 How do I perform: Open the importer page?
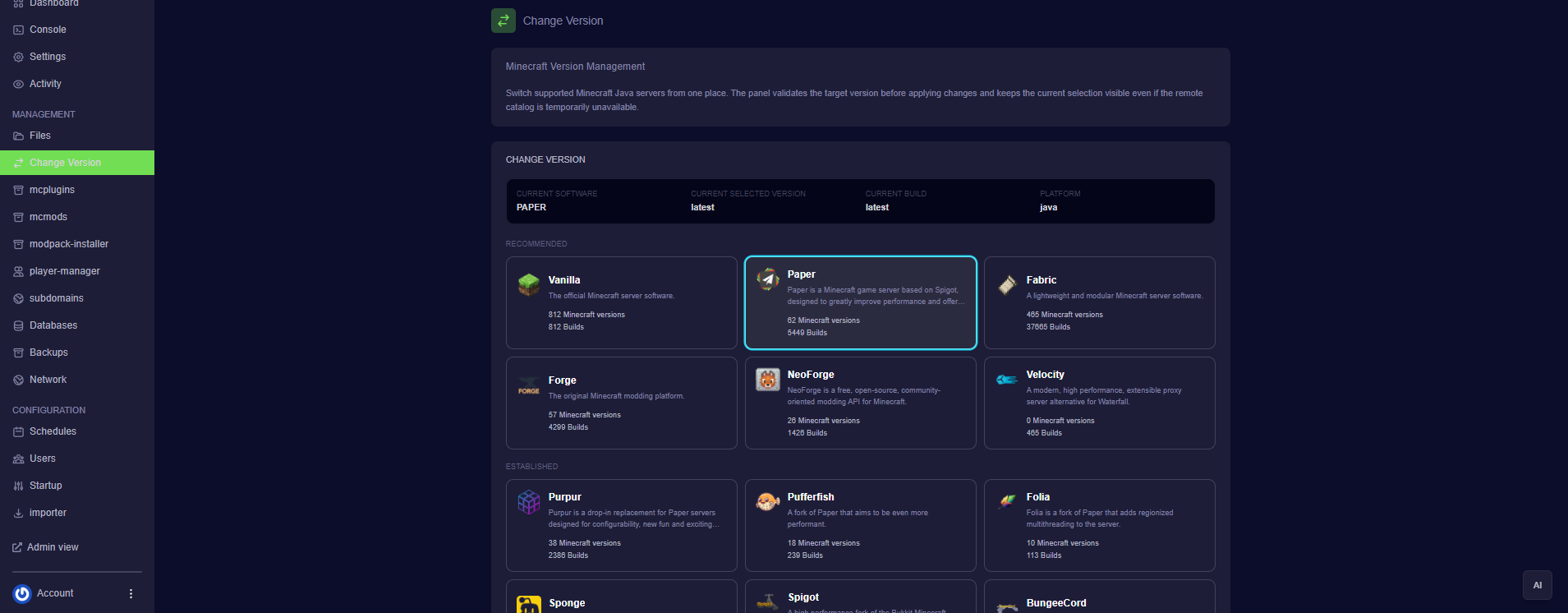(x=77, y=513)
